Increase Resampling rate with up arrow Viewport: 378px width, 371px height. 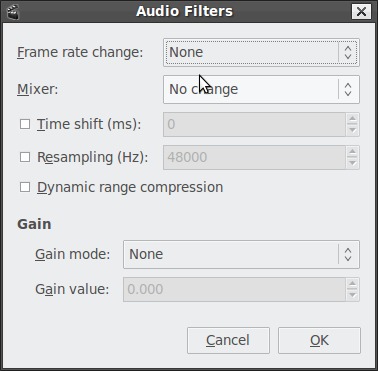(353, 152)
